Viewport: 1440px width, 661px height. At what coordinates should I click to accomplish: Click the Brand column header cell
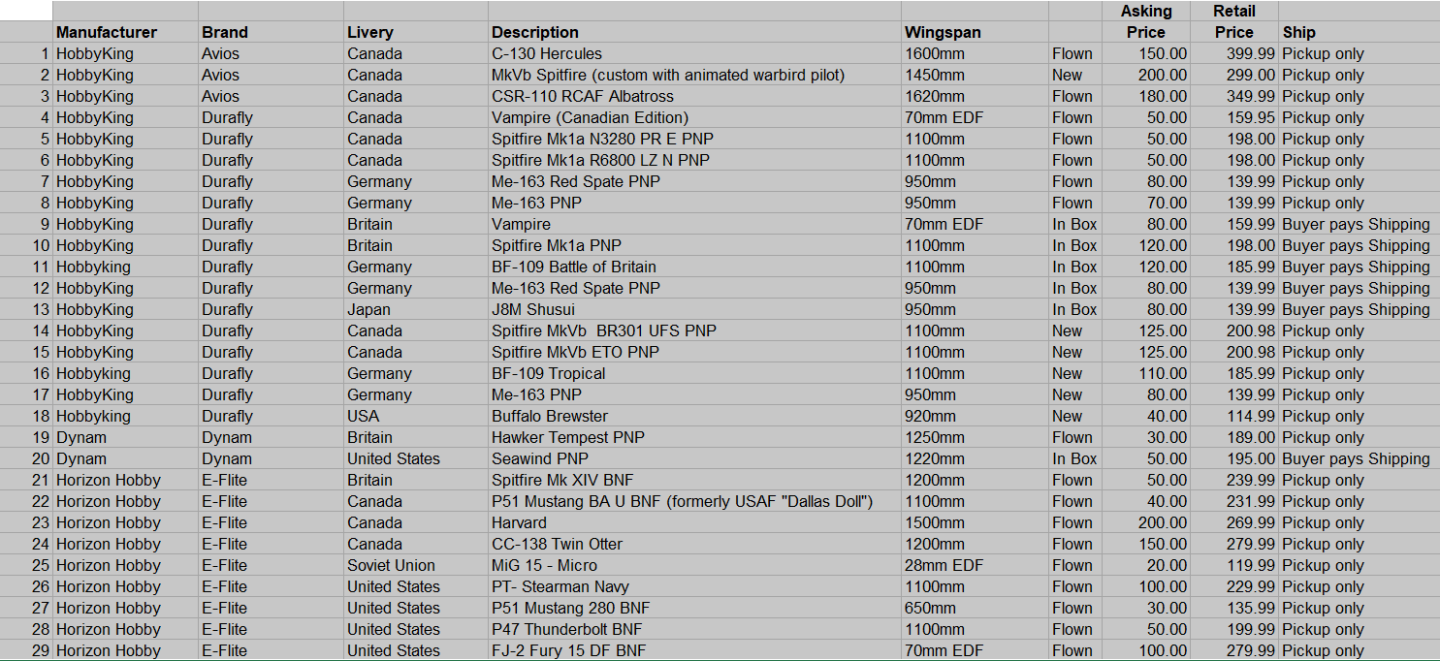coord(270,32)
